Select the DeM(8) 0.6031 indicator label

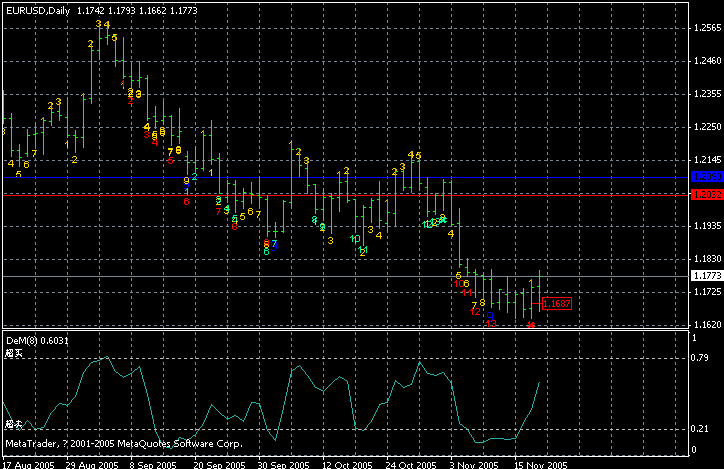(x=37, y=341)
